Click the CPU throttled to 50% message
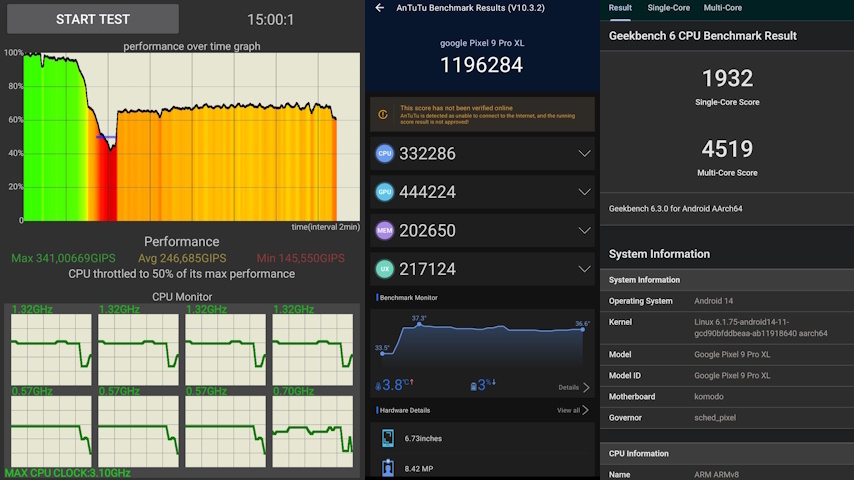The height and width of the screenshot is (480, 854). 181,274
